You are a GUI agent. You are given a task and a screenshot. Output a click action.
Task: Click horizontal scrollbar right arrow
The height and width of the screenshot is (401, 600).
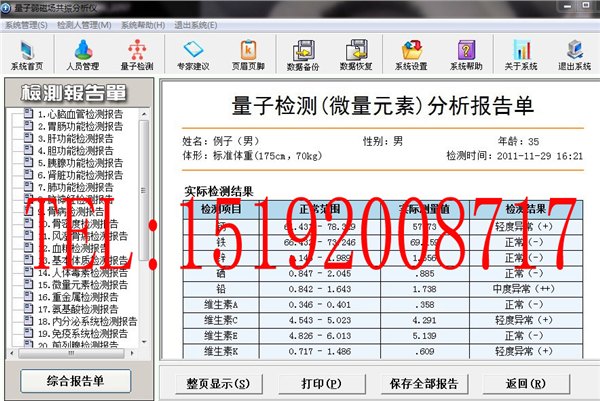[x=132, y=353]
